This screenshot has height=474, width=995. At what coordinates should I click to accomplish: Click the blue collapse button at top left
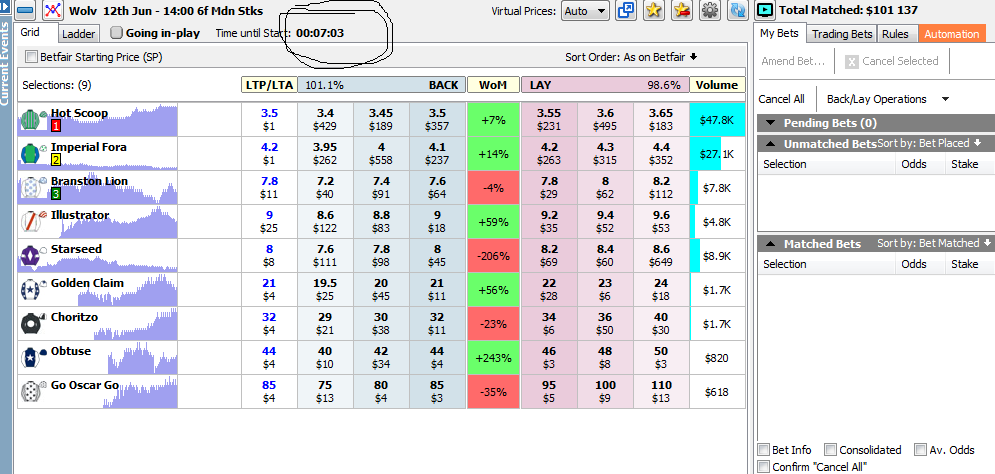click(25, 12)
